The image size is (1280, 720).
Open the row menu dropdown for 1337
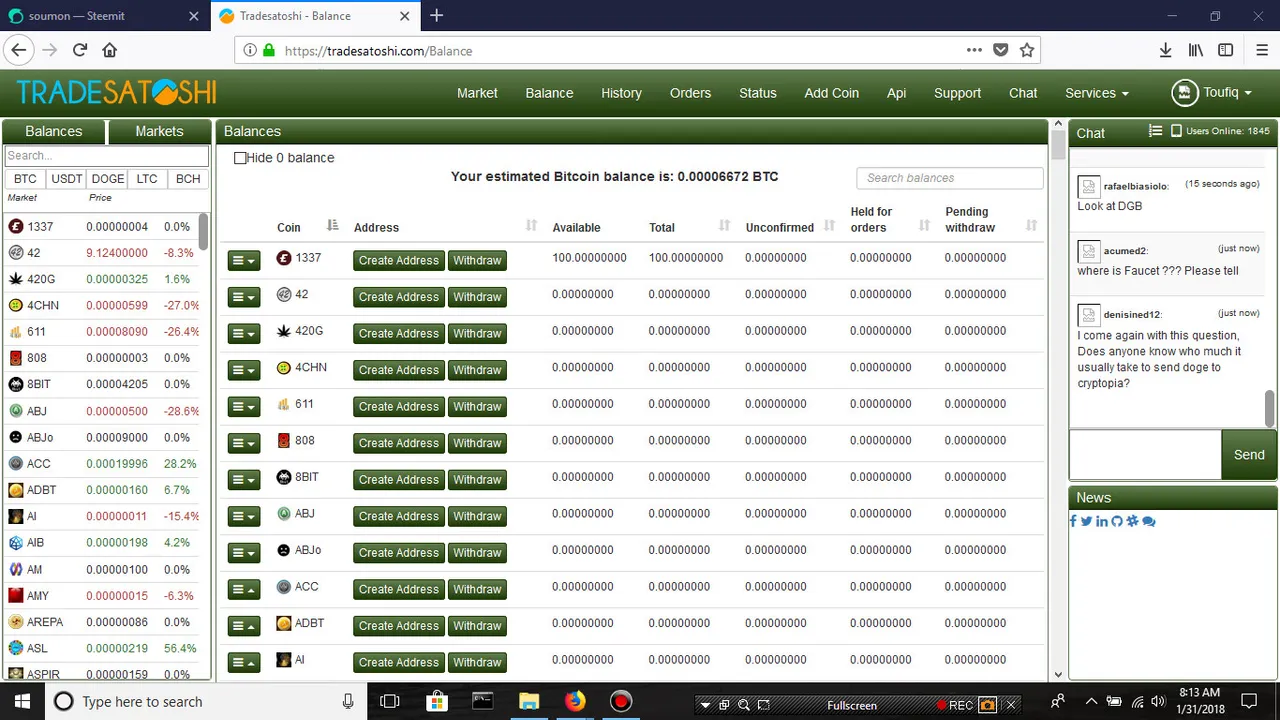[244, 260]
